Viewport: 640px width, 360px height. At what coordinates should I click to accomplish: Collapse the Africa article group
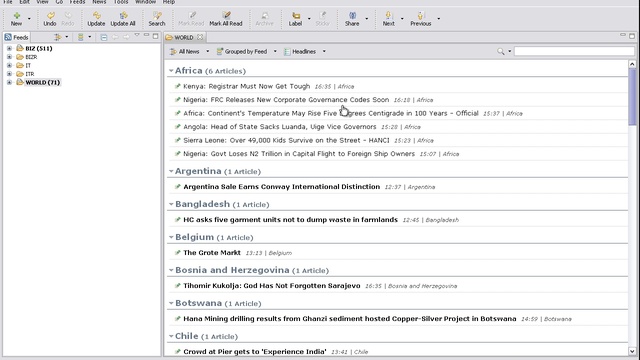pyautogui.click(x=171, y=71)
